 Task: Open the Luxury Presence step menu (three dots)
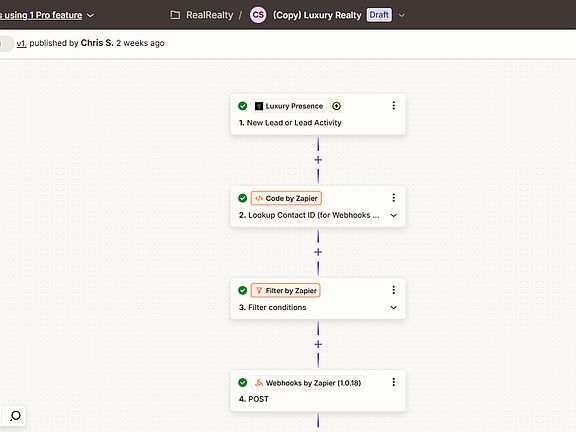pyautogui.click(x=393, y=106)
